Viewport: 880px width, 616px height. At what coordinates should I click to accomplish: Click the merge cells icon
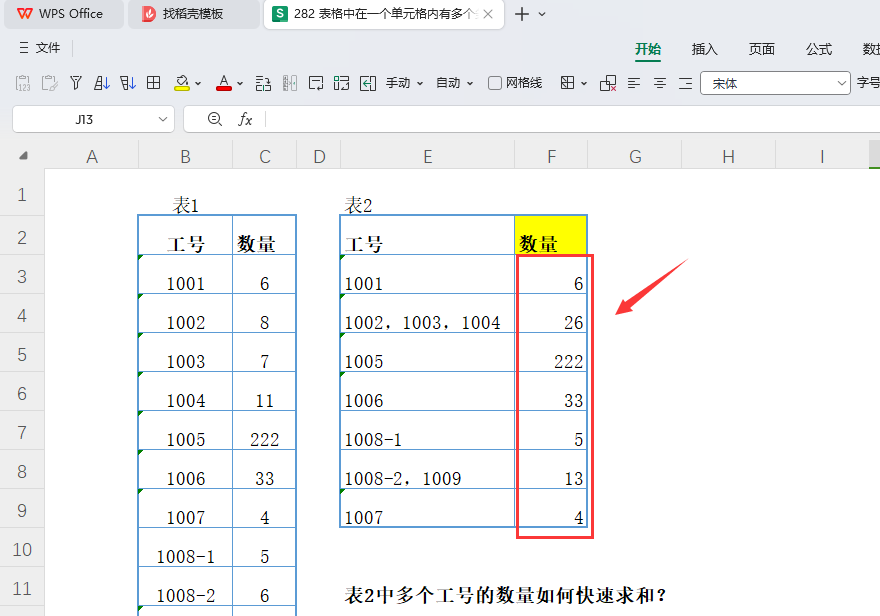(x=341, y=84)
